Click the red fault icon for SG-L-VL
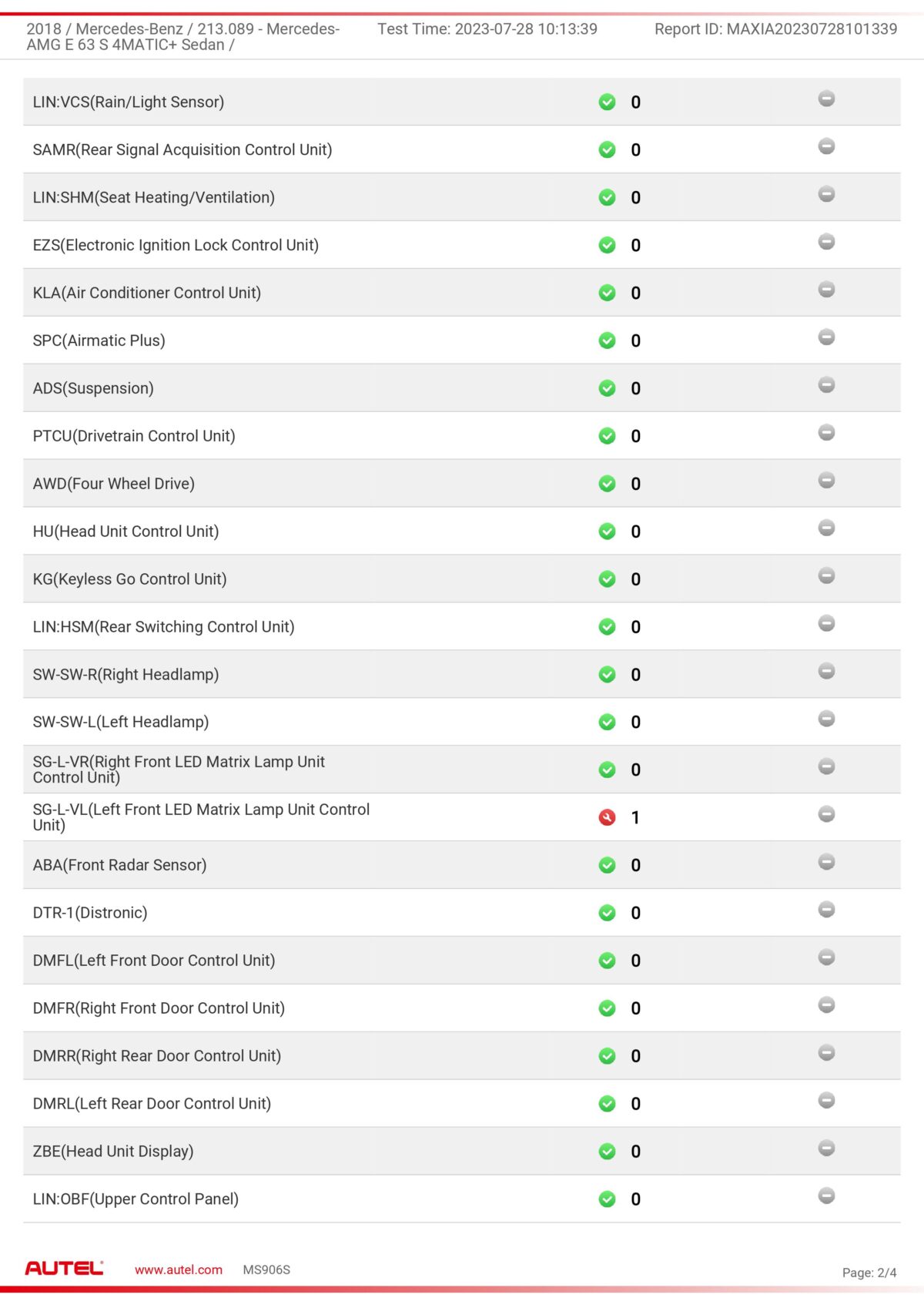924x1308 pixels. [x=607, y=817]
